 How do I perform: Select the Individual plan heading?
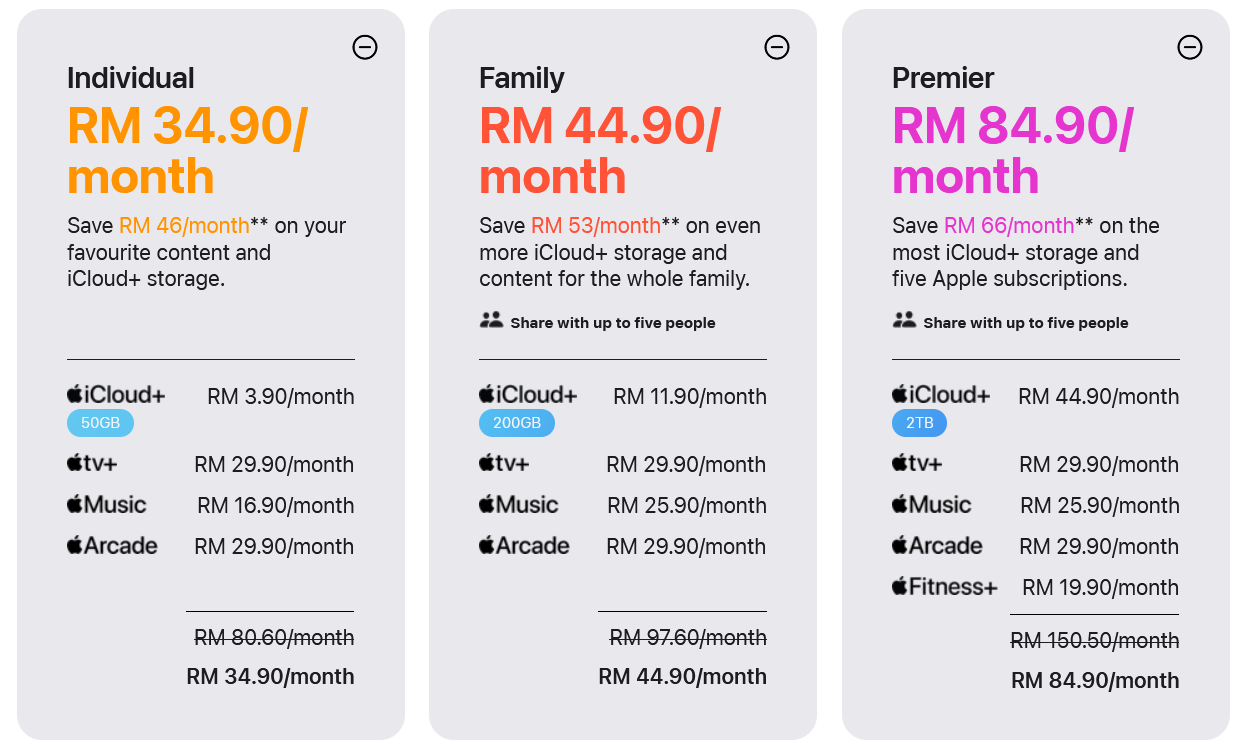coord(130,78)
